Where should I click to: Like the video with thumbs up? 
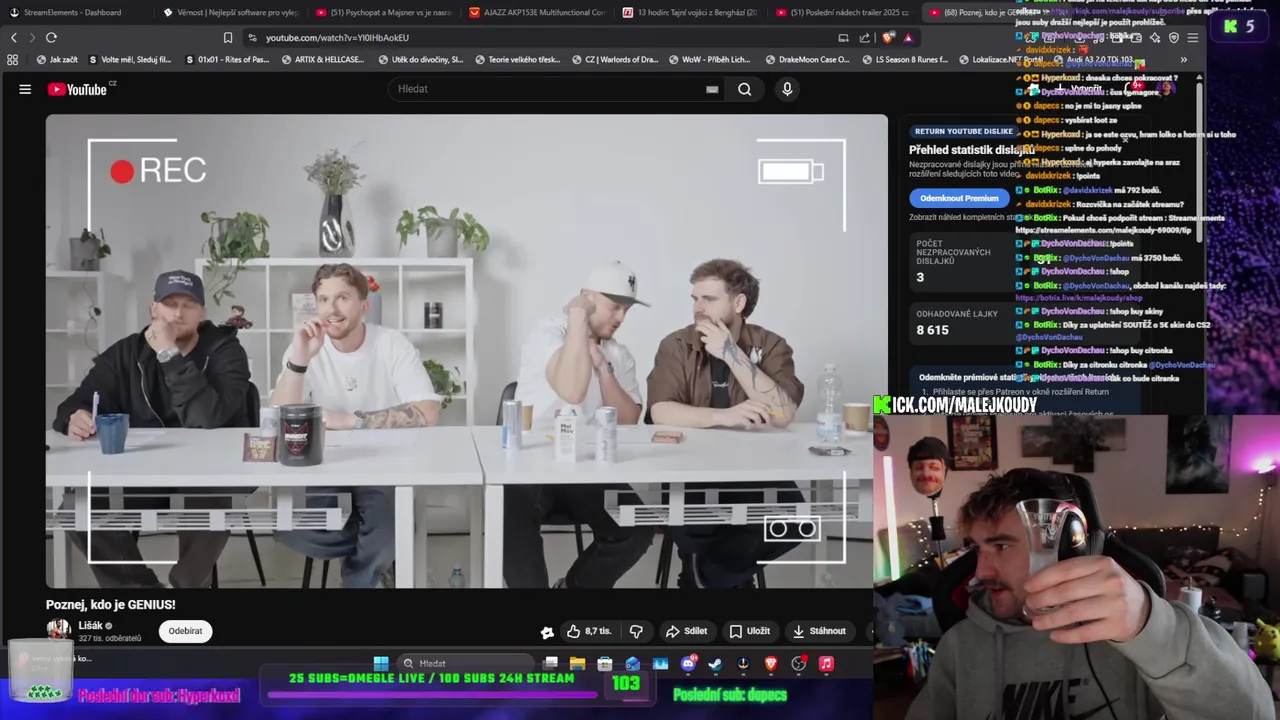point(589,631)
